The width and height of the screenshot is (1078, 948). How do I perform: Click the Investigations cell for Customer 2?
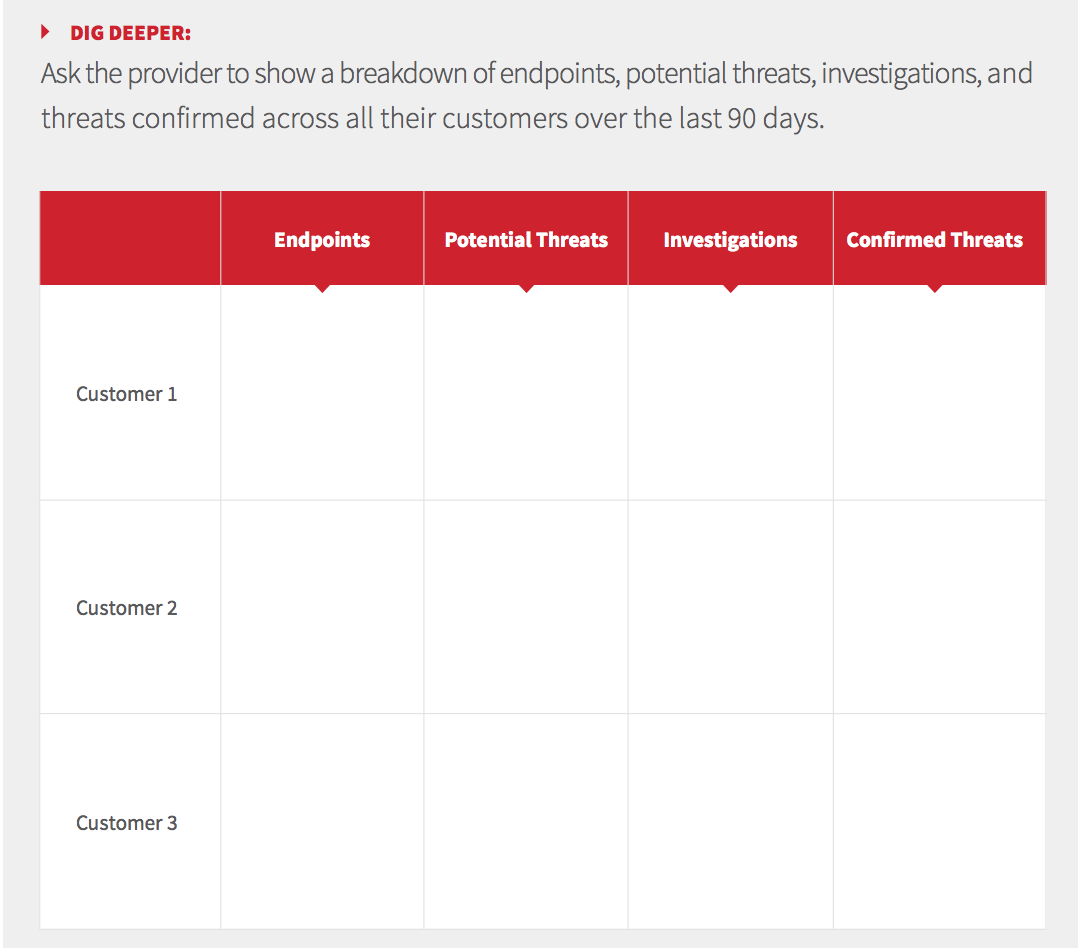[x=730, y=608]
